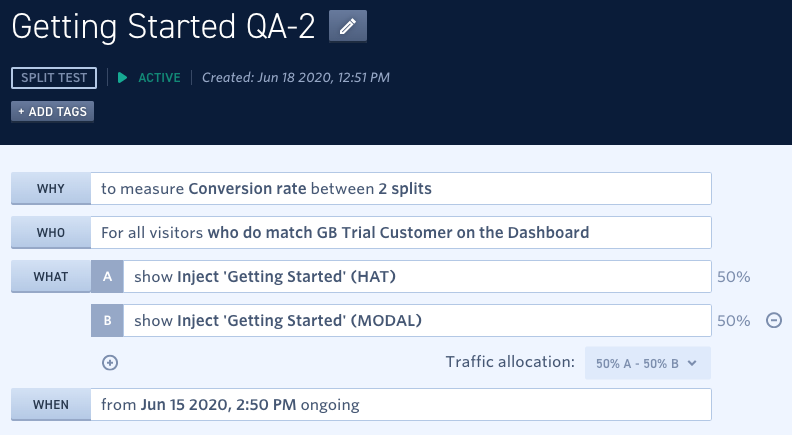Remove split B with minus circle icon

(x=774, y=320)
